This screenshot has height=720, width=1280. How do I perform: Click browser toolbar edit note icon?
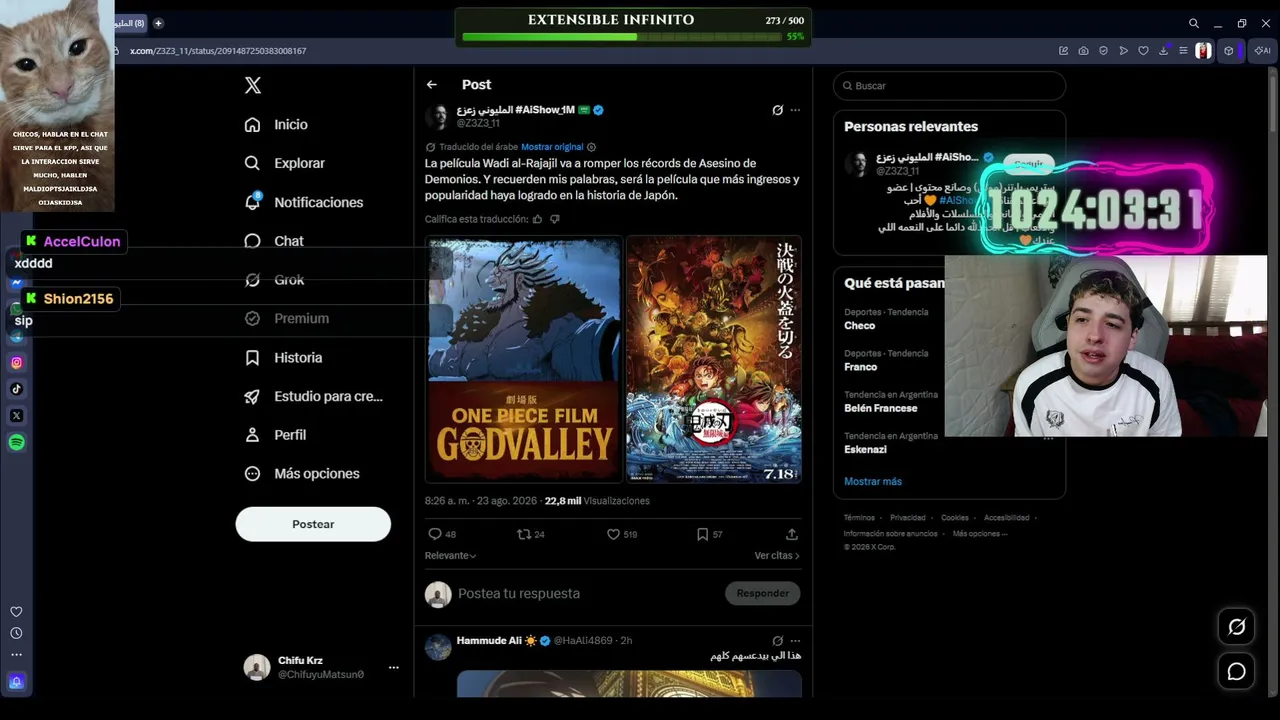pyautogui.click(x=1063, y=51)
